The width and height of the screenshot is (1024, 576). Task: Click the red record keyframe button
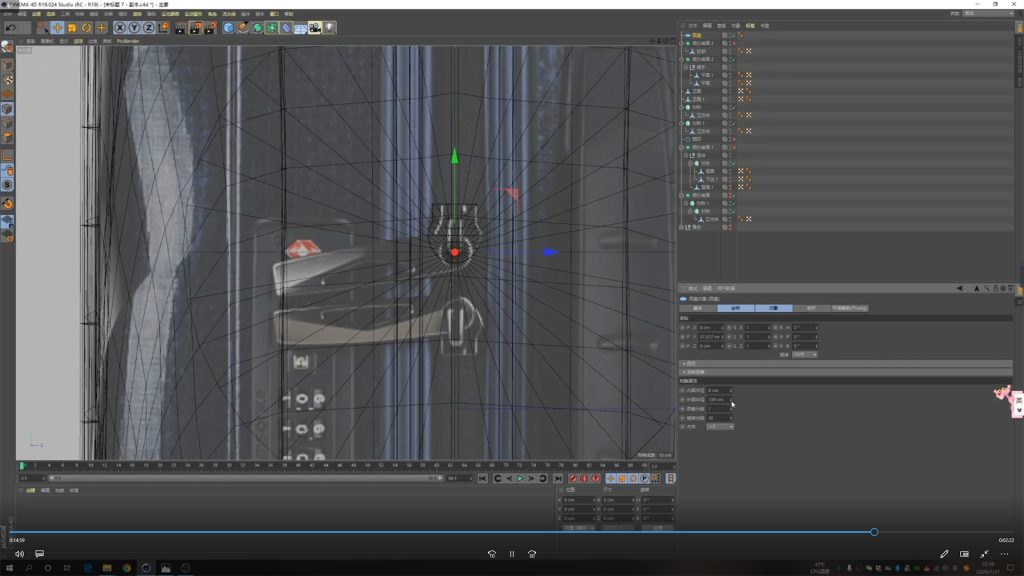coord(573,479)
